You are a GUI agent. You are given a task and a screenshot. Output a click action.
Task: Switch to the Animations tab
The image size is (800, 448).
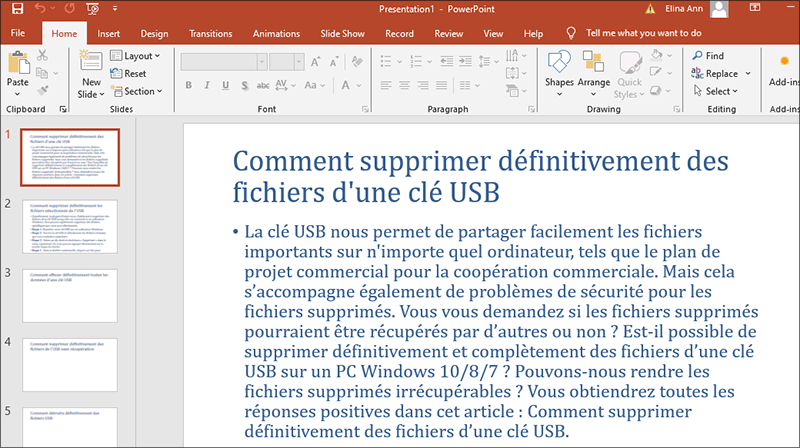click(x=276, y=34)
